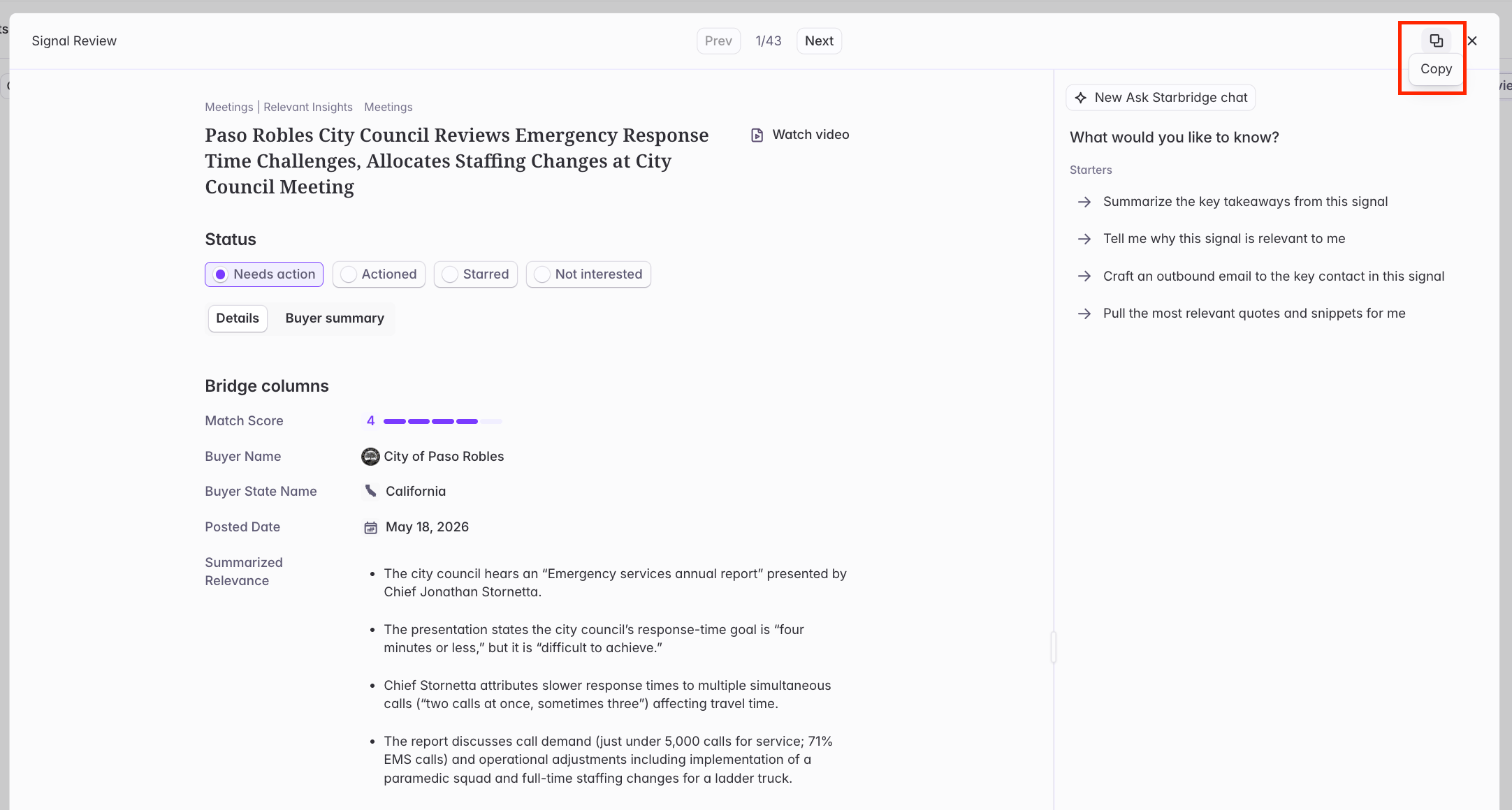Viewport: 1512px width, 810px height.
Task: Click the bullet about just under 5,000 calls
Action: coord(608,760)
